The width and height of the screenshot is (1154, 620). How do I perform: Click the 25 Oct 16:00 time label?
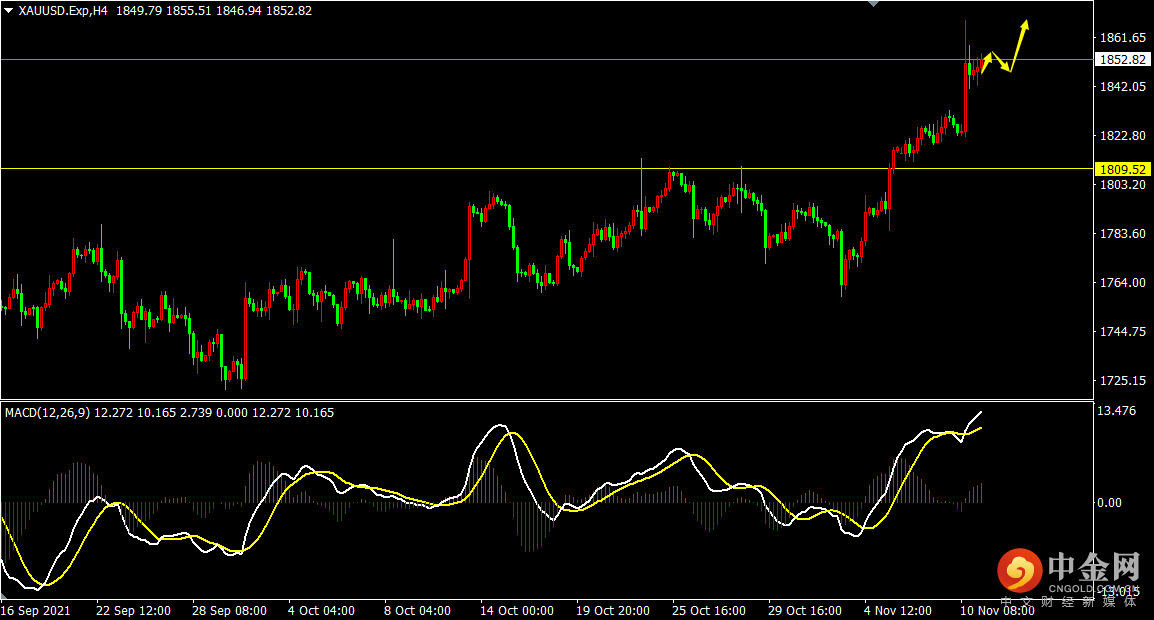(709, 610)
